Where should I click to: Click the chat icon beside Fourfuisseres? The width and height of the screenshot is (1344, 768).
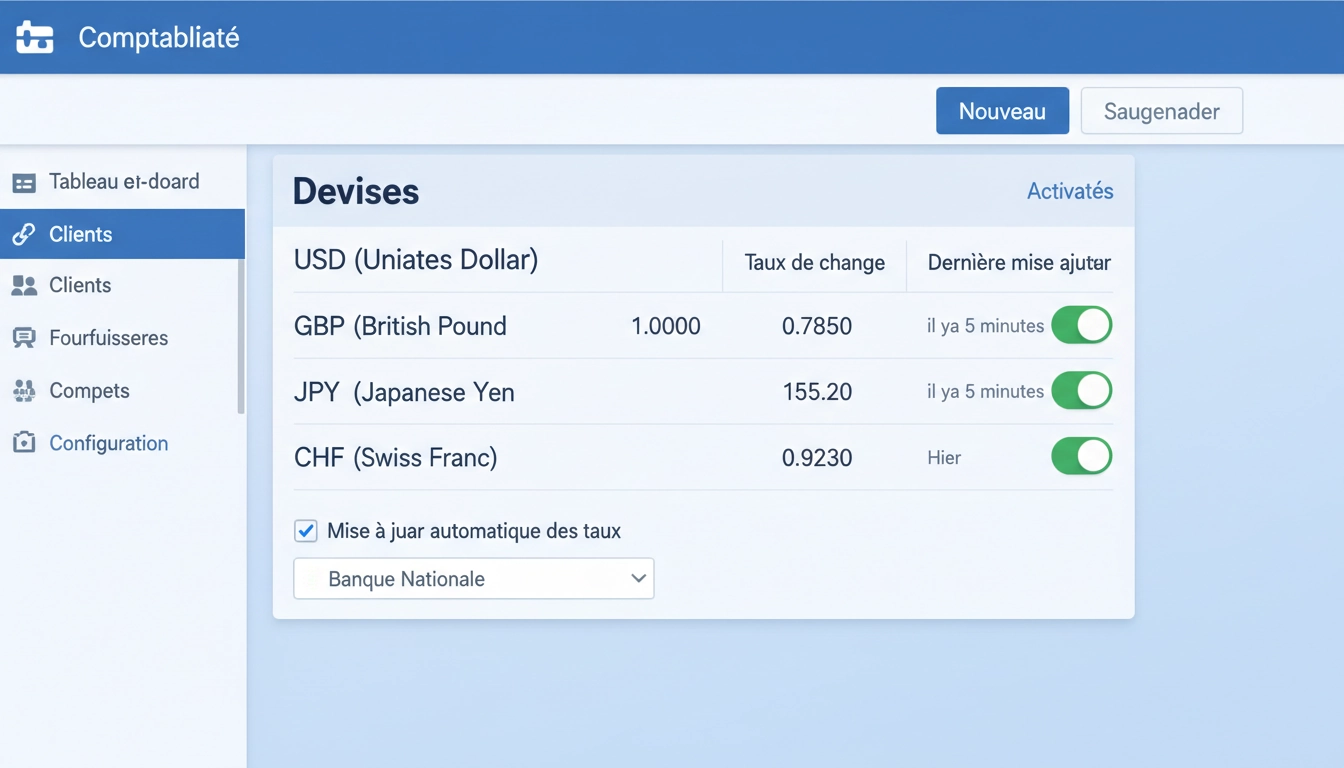(x=24, y=338)
